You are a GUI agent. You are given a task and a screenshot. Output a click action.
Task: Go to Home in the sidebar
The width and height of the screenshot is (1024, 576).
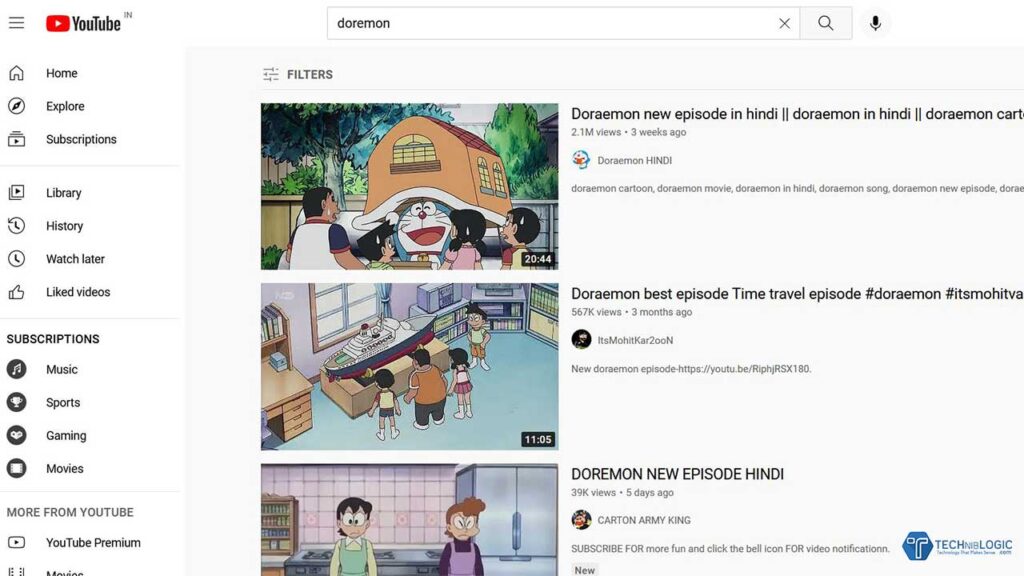point(61,73)
